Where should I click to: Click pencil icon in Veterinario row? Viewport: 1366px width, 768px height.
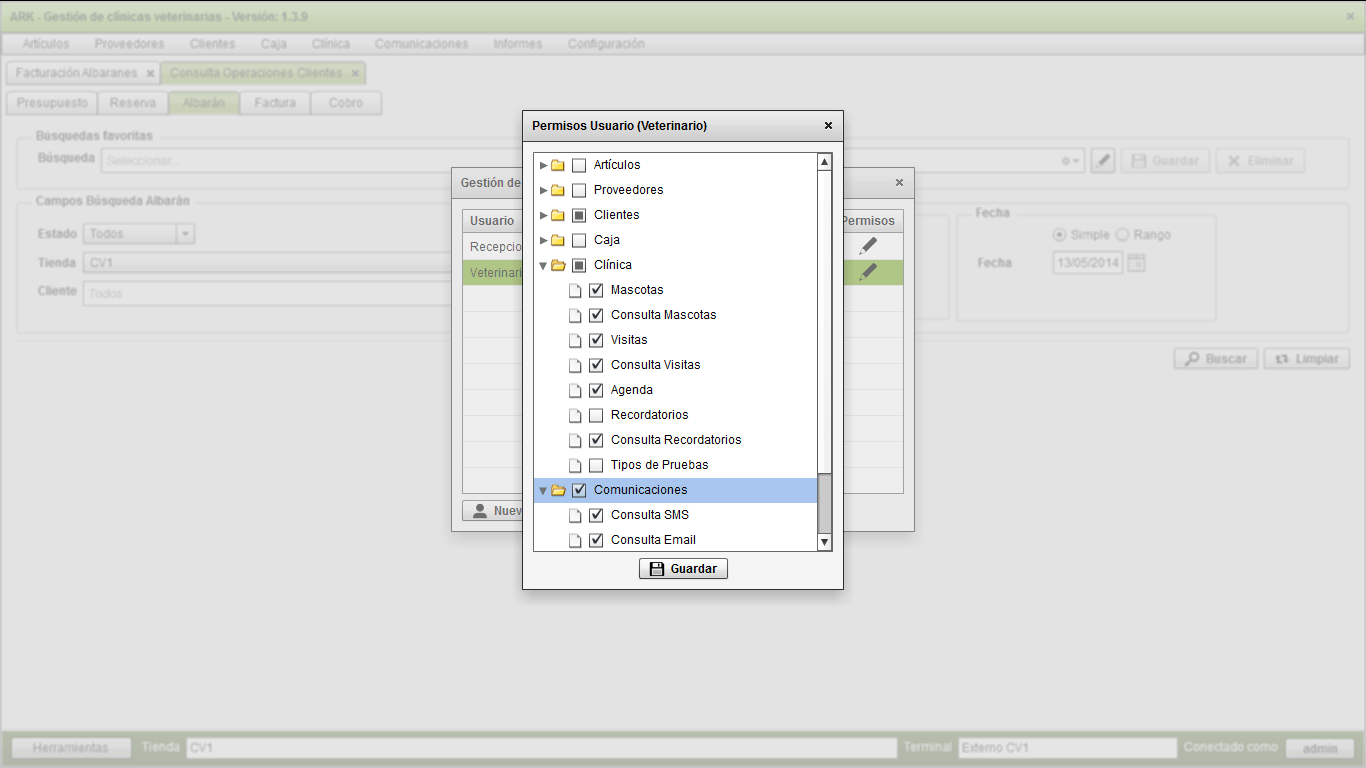coord(868,272)
